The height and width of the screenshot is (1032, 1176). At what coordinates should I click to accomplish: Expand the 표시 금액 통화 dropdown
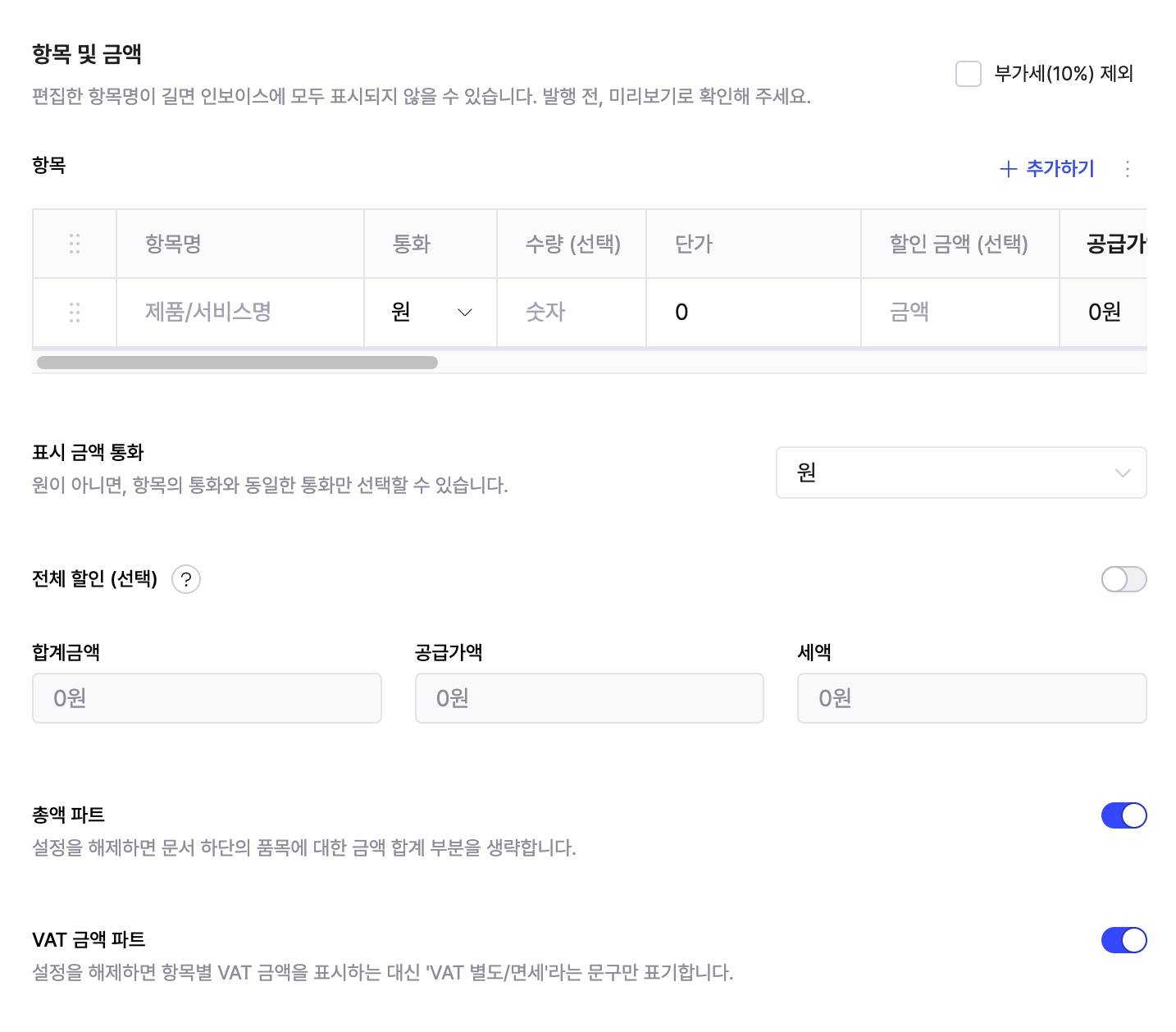click(x=960, y=473)
